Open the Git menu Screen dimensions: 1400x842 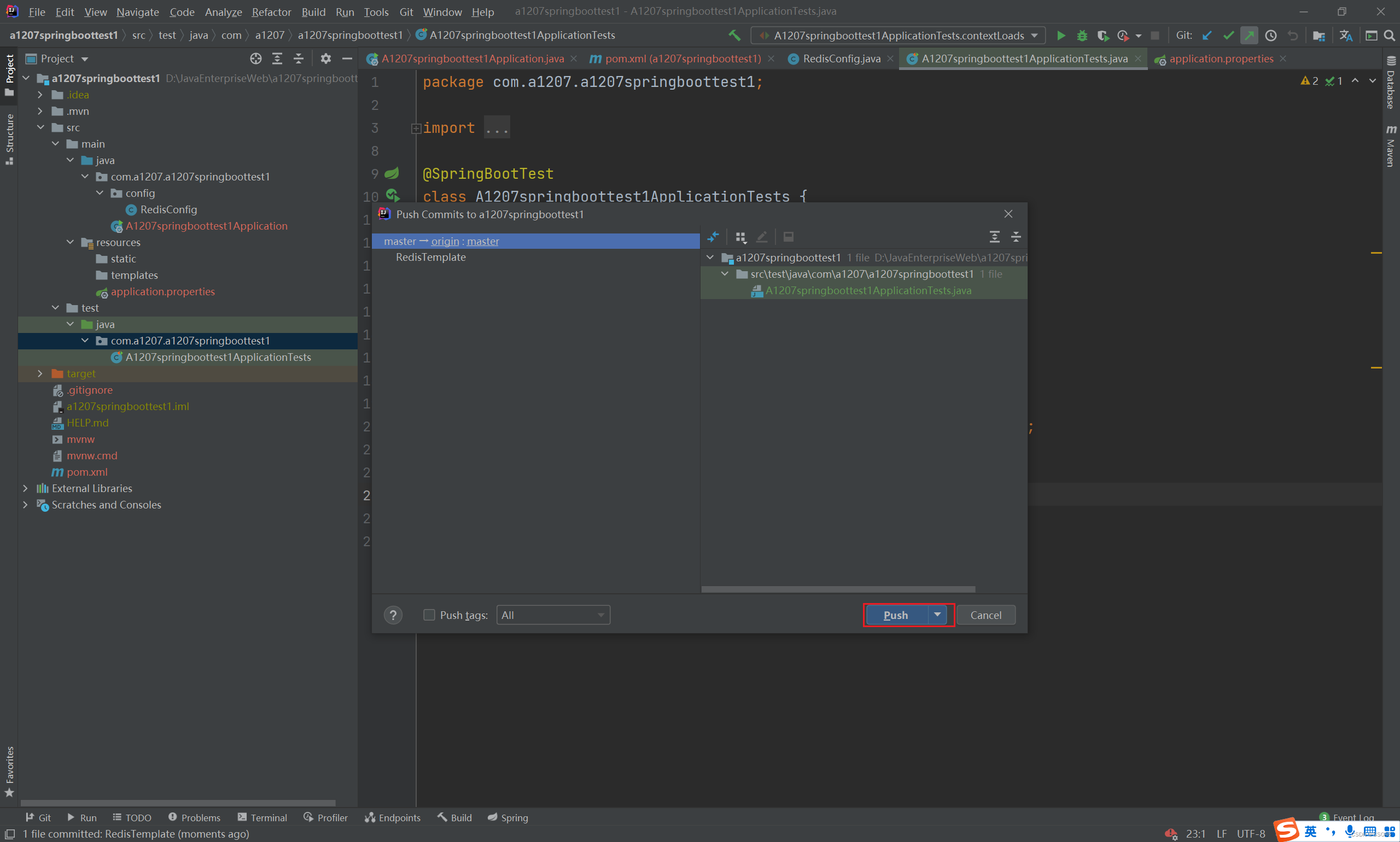(x=406, y=12)
